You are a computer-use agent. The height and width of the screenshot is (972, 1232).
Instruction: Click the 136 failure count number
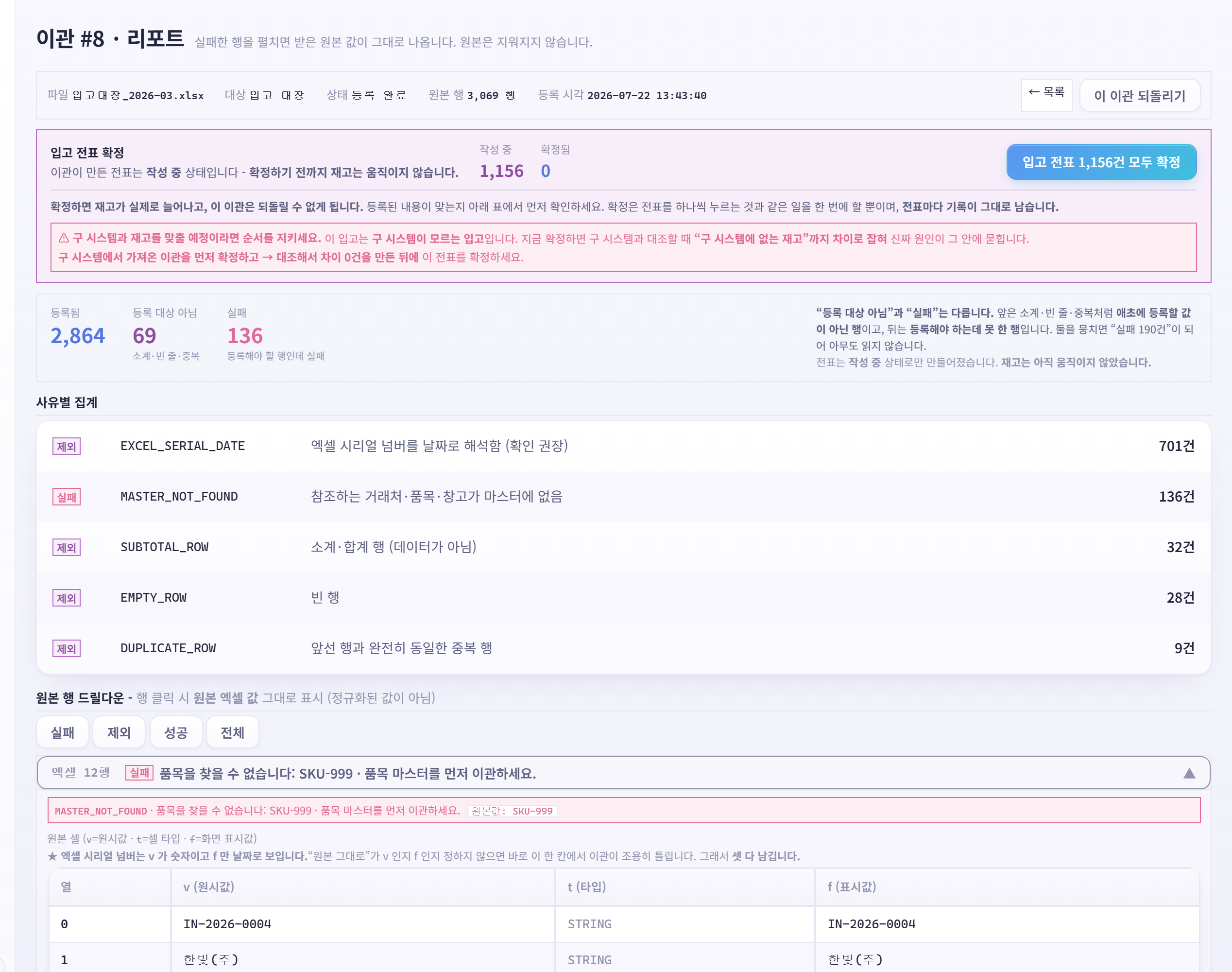coord(245,336)
